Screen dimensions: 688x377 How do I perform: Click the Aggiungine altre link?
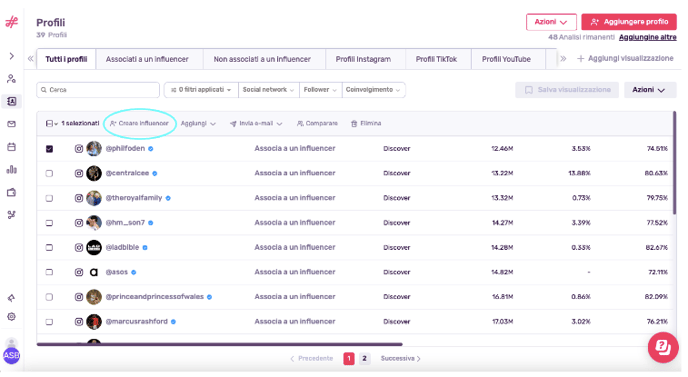click(648, 37)
